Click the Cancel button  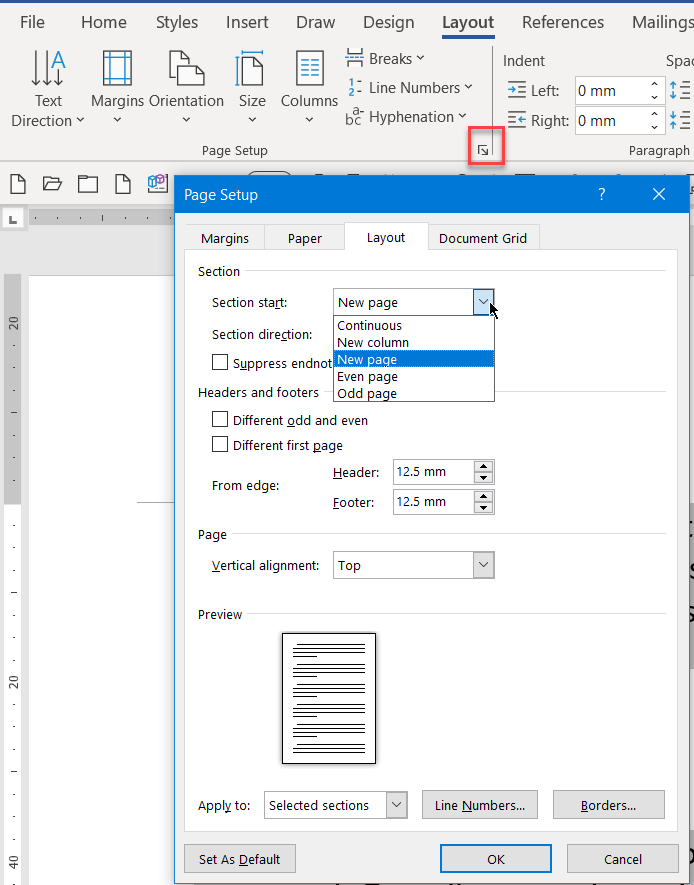(622, 859)
